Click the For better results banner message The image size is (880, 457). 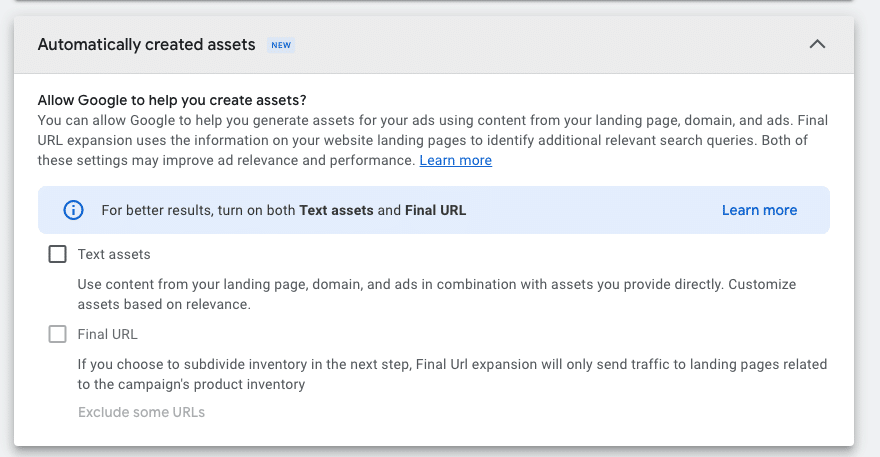pyautogui.click(x=283, y=210)
